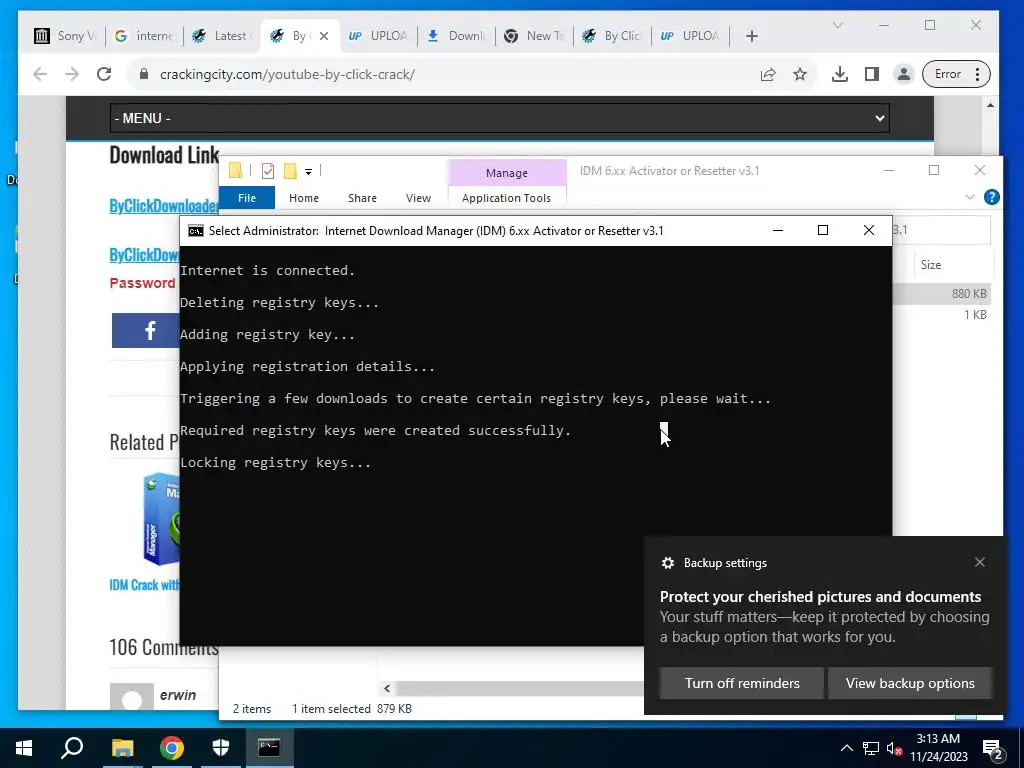Expand the Explorer ribbon chevron

[x=970, y=197]
